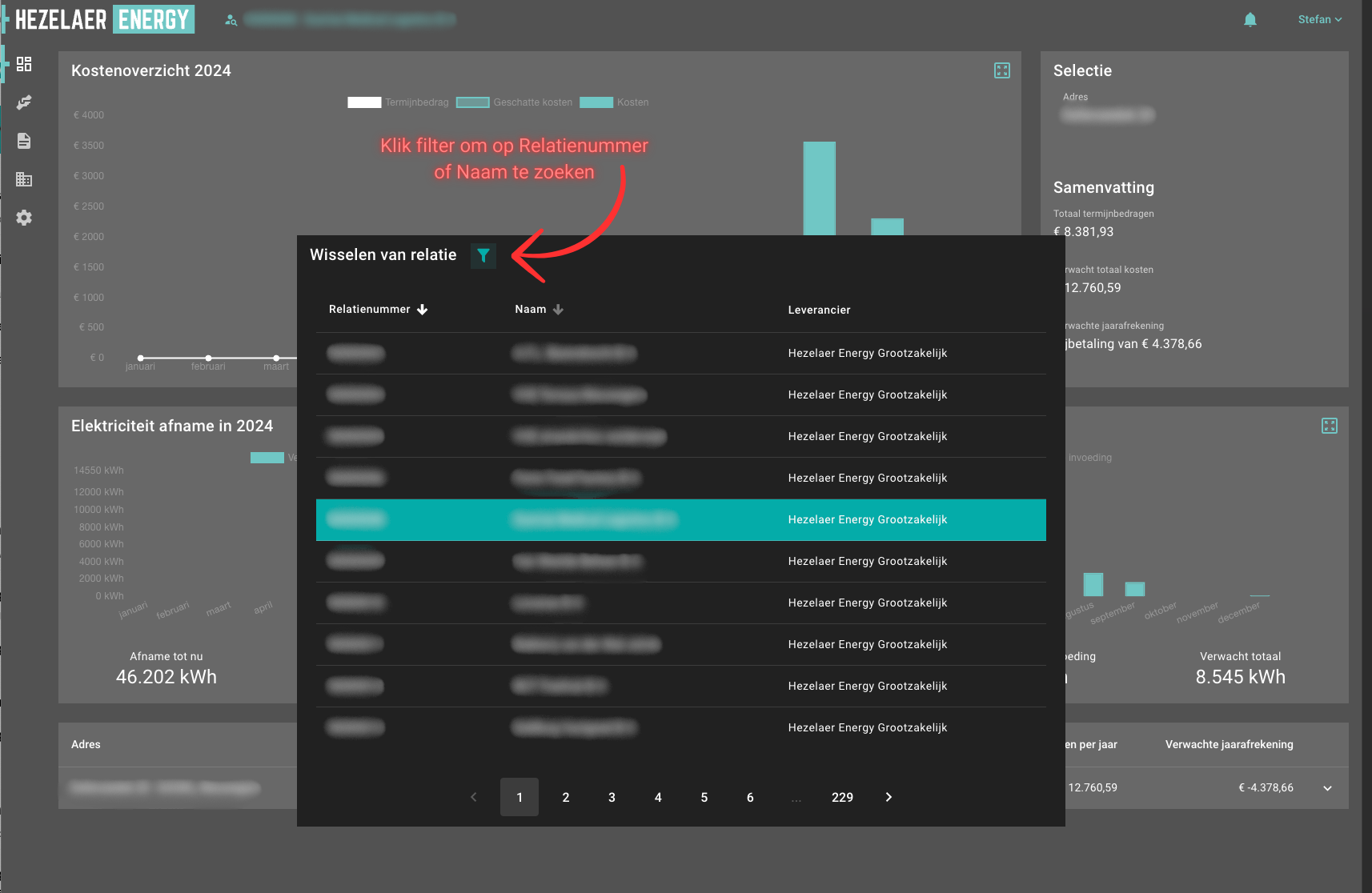Go to page 6 in pagination
This screenshot has height=893, width=1372.
pos(750,797)
